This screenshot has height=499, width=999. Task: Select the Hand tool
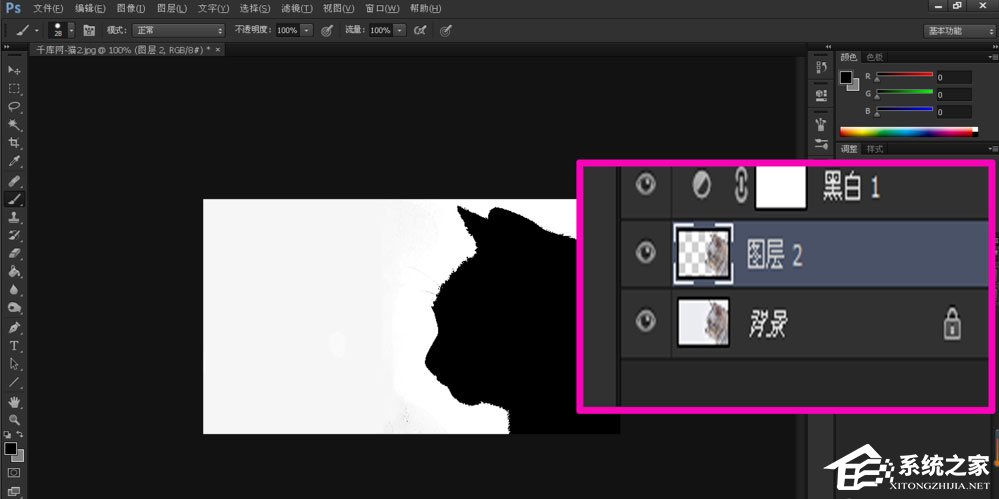click(14, 402)
